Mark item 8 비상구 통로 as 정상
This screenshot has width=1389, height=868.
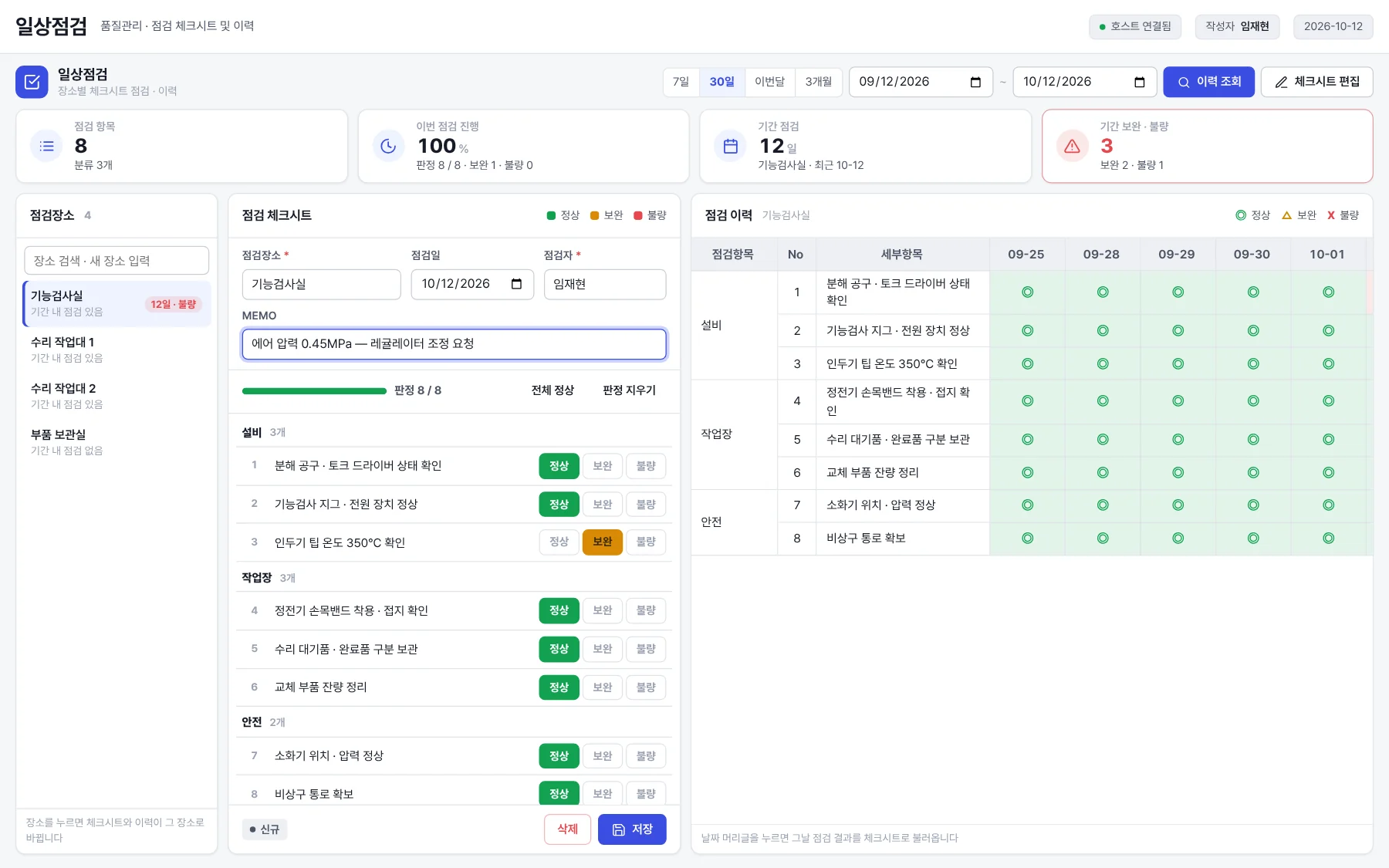[x=559, y=793]
